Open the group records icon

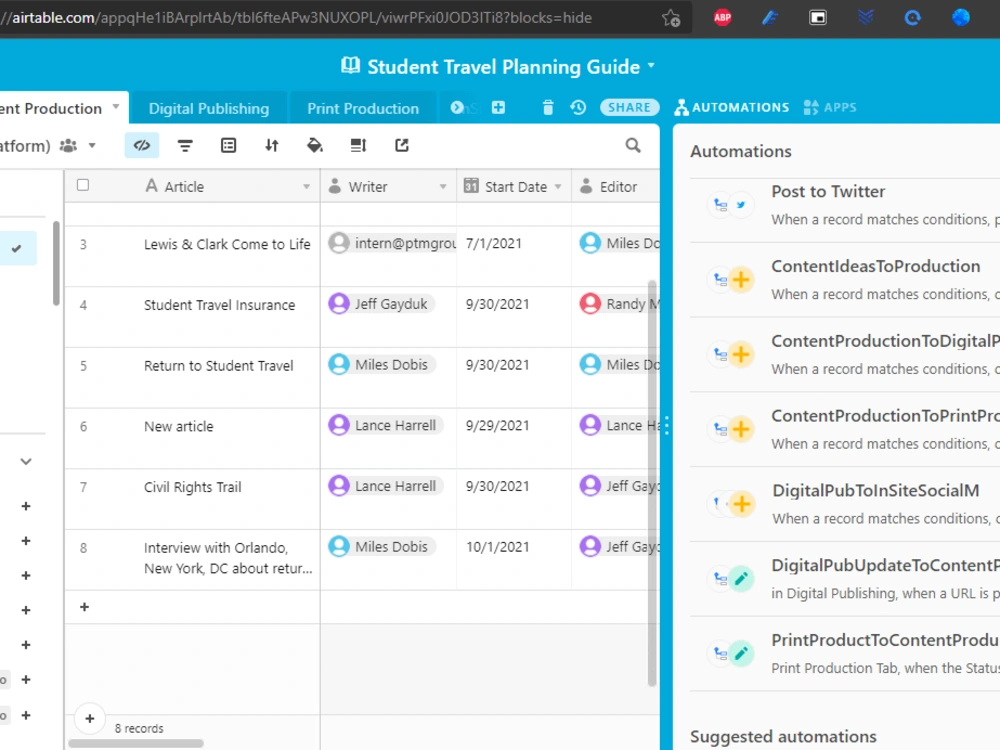(x=228, y=145)
